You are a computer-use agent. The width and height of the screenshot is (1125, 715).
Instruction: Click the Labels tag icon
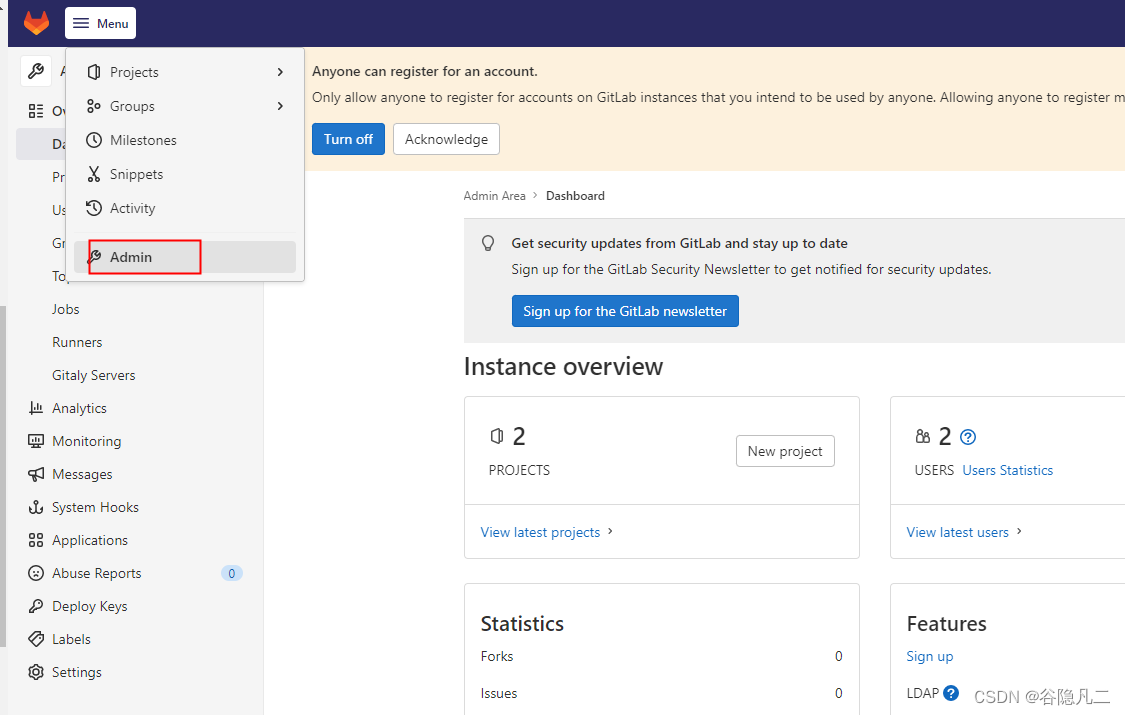pyautogui.click(x=36, y=639)
